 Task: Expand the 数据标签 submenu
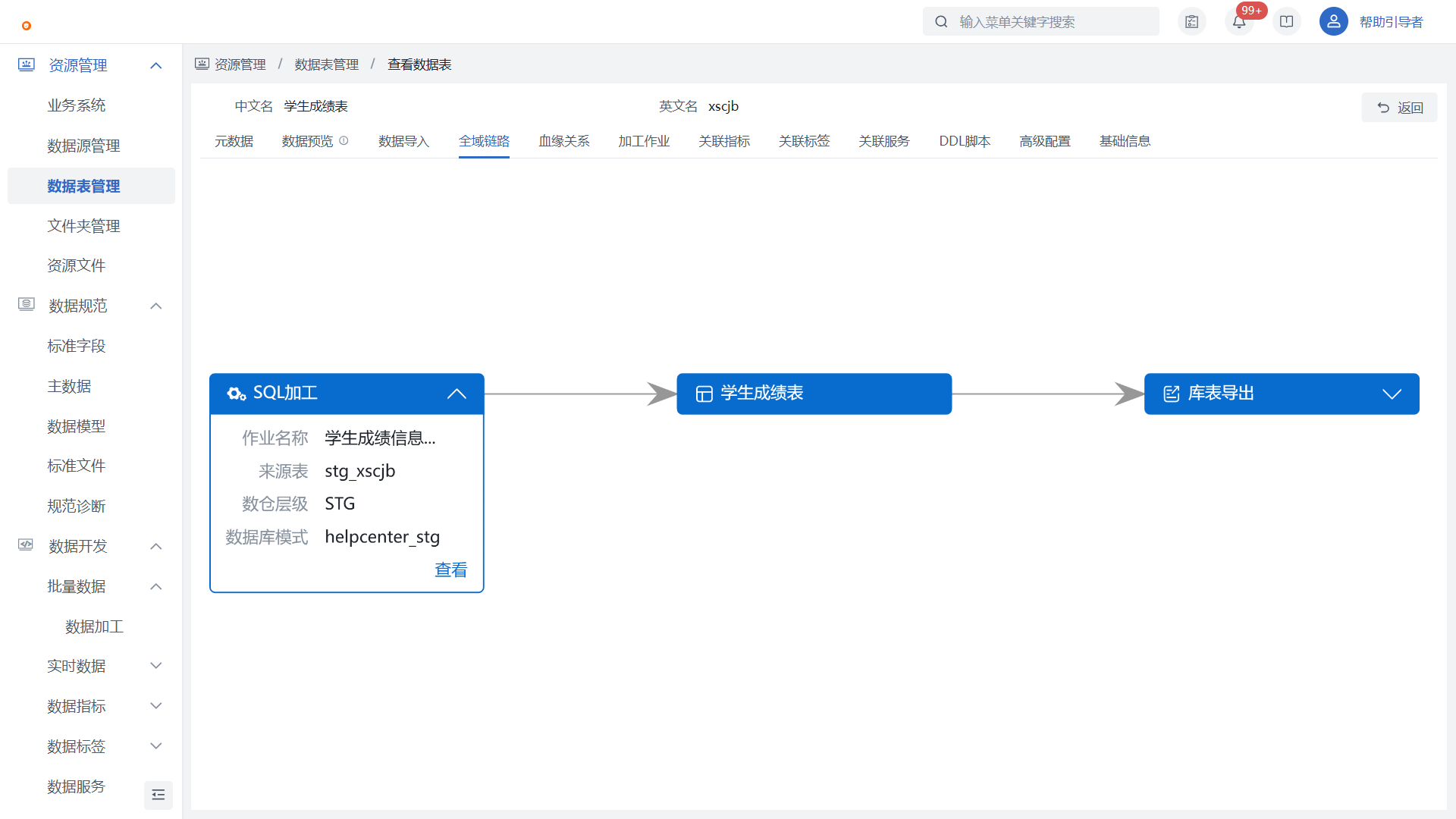pyautogui.click(x=156, y=746)
